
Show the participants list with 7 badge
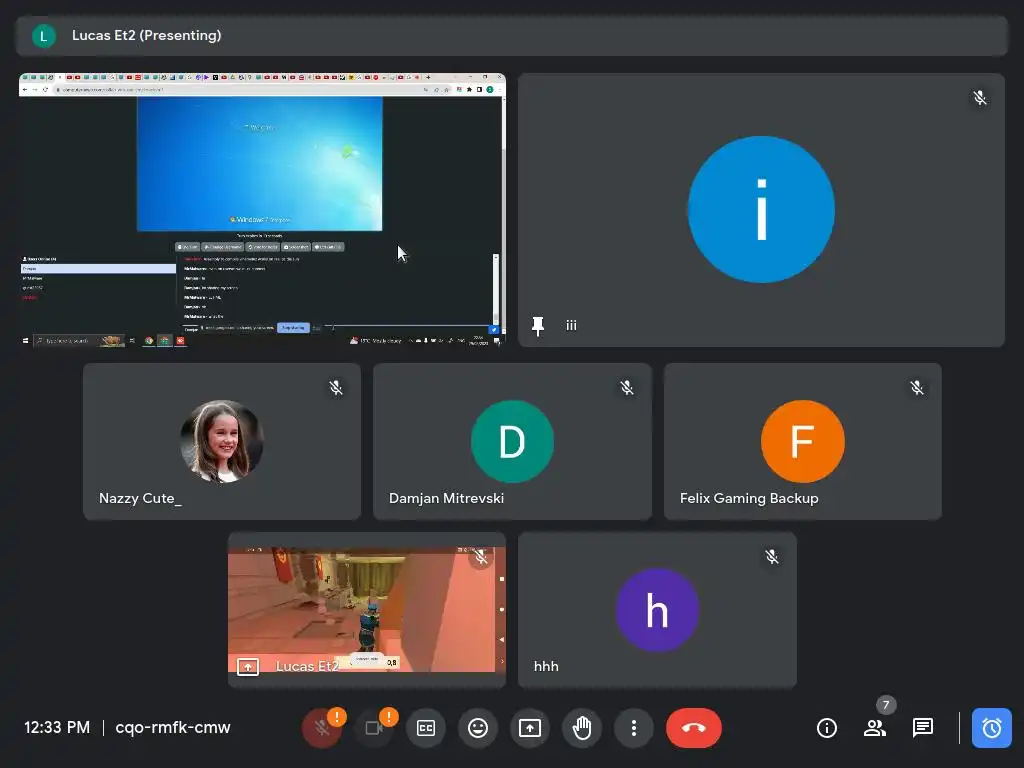pyautogui.click(x=875, y=728)
